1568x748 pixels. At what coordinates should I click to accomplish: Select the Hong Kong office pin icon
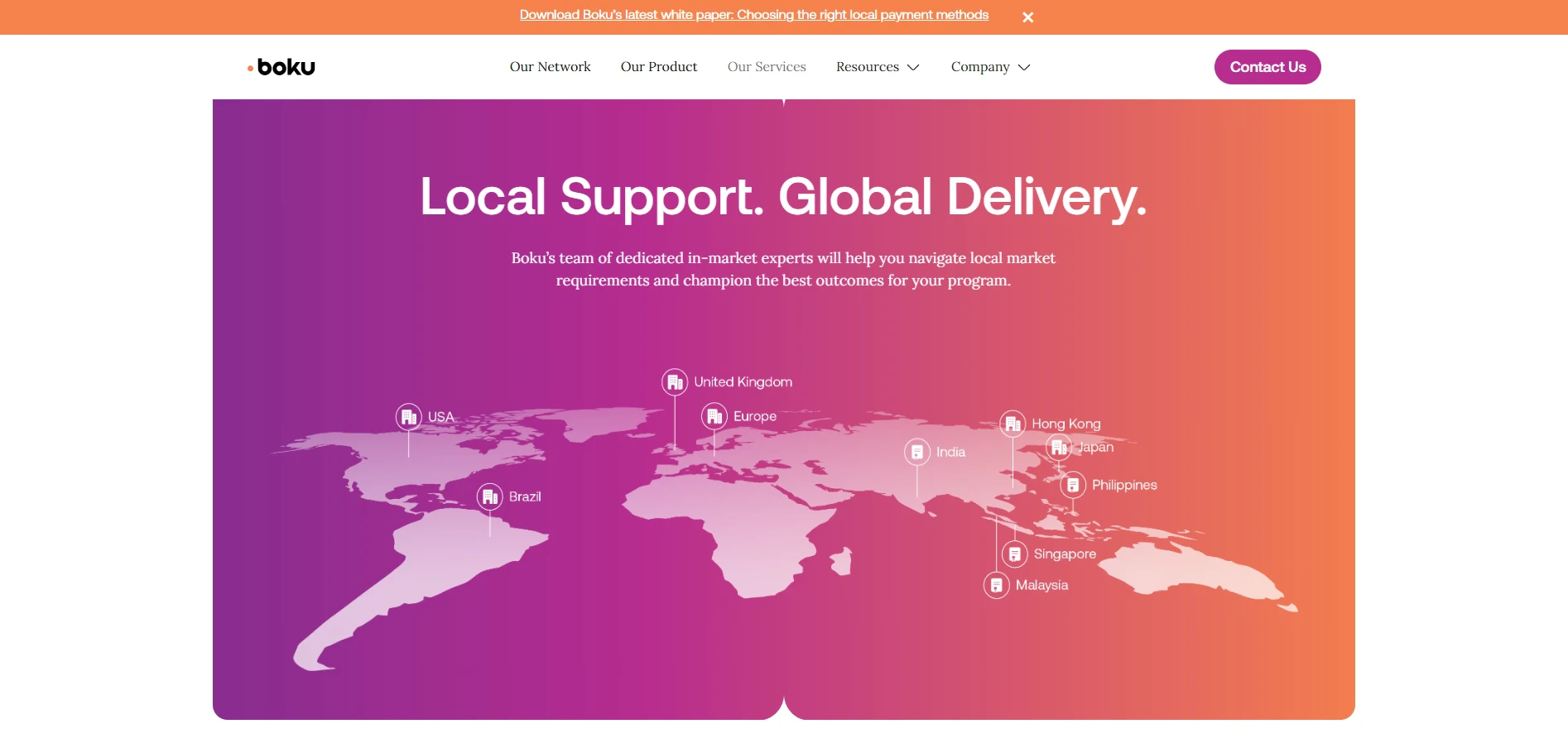pyautogui.click(x=1012, y=424)
